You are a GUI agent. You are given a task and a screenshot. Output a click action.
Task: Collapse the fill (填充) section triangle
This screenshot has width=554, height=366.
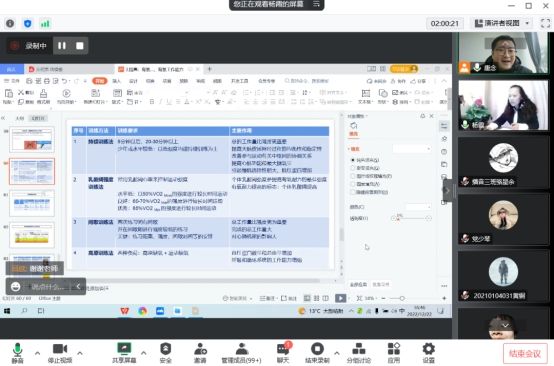click(x=349, y=149)
